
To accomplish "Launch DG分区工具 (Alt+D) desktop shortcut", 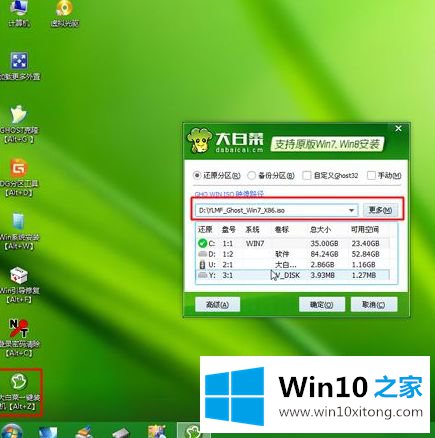I will [x=19, y=178].
